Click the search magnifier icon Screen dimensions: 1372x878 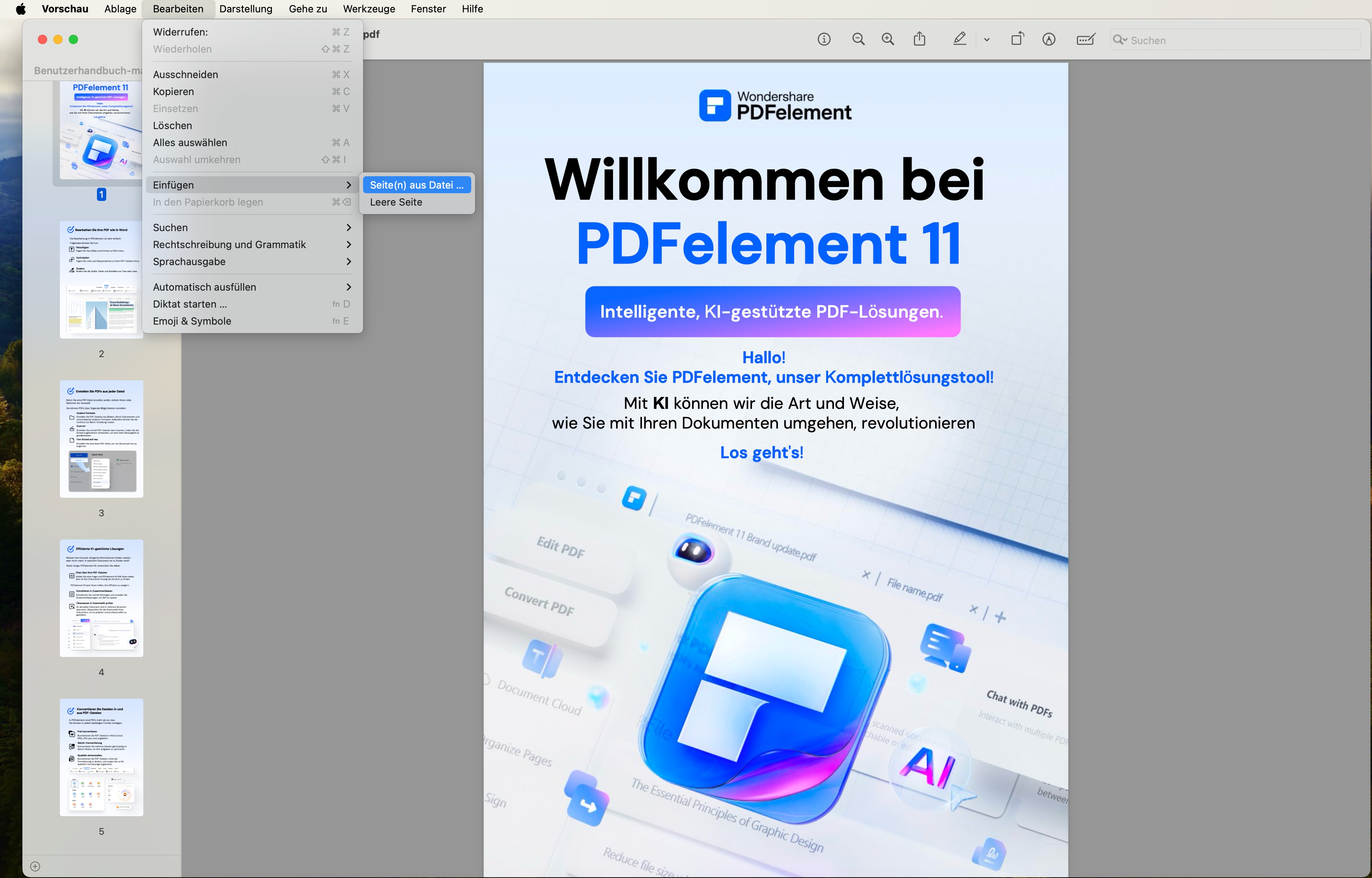[1120, 40]
